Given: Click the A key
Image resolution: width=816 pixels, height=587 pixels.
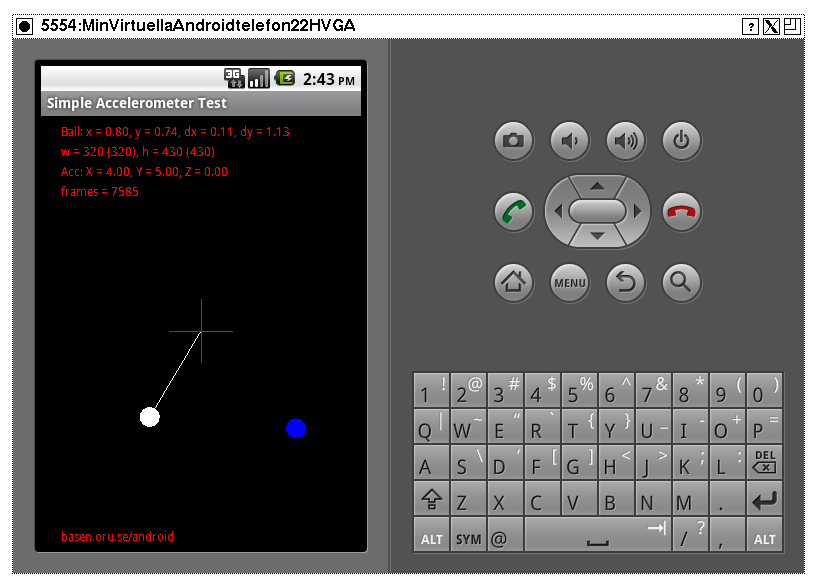Looking at the screenshot, I should tap(431, 462).
